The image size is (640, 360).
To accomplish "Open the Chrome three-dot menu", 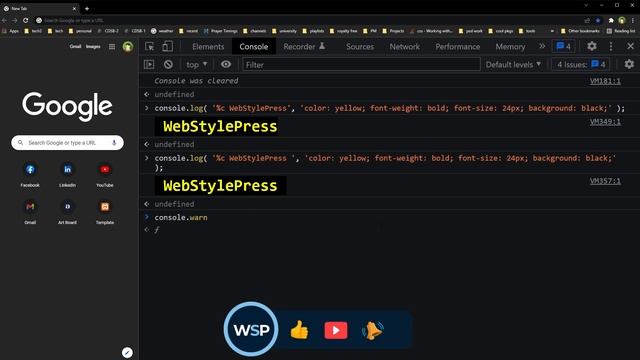I will [633, 20].
